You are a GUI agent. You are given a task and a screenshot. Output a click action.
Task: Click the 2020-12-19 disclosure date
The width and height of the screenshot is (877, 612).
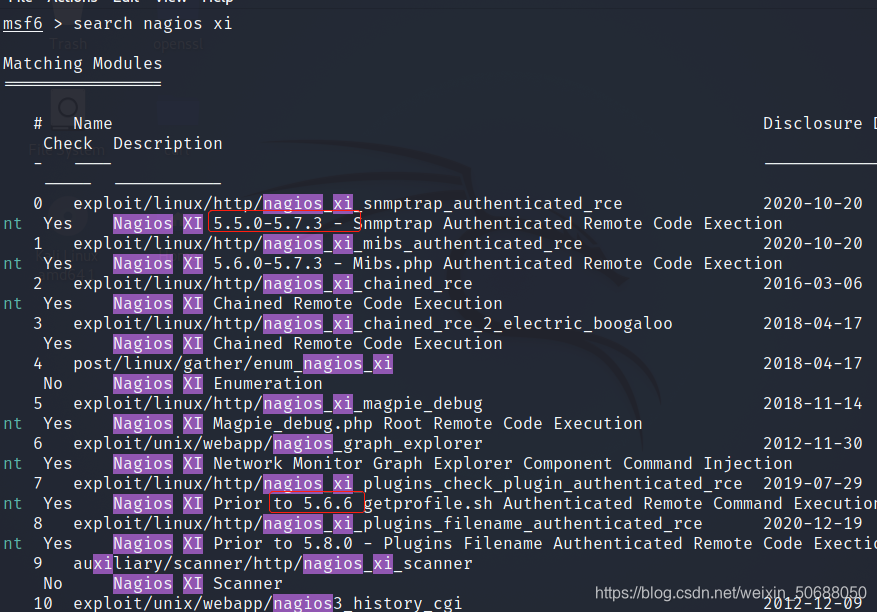[813, 524]
